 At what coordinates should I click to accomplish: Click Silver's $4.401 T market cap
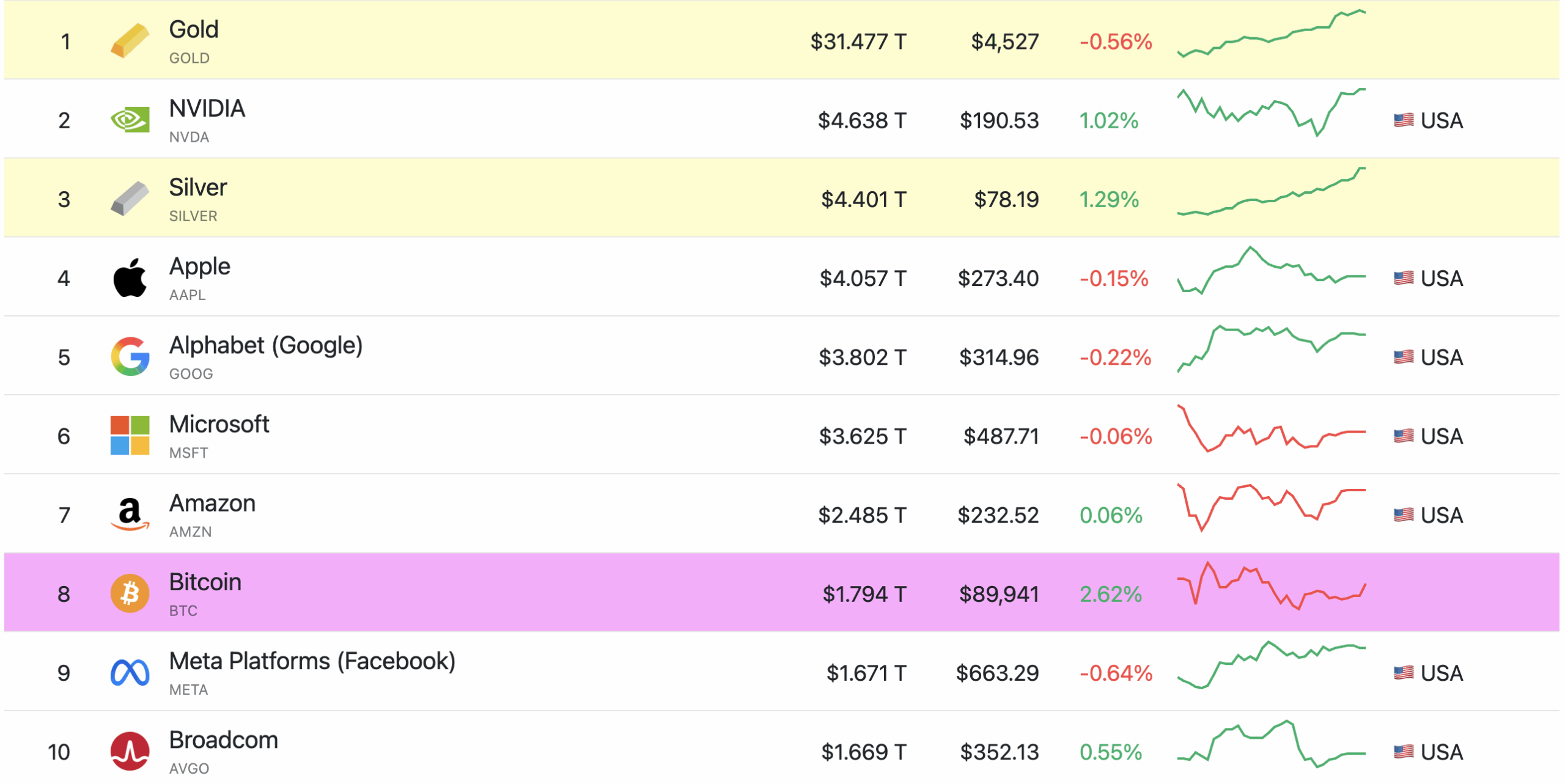(863, 200)
